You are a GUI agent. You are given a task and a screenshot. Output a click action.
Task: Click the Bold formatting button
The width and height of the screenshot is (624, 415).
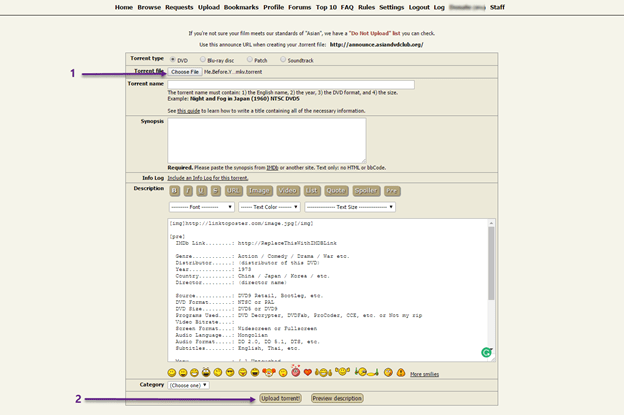(174, 189)
